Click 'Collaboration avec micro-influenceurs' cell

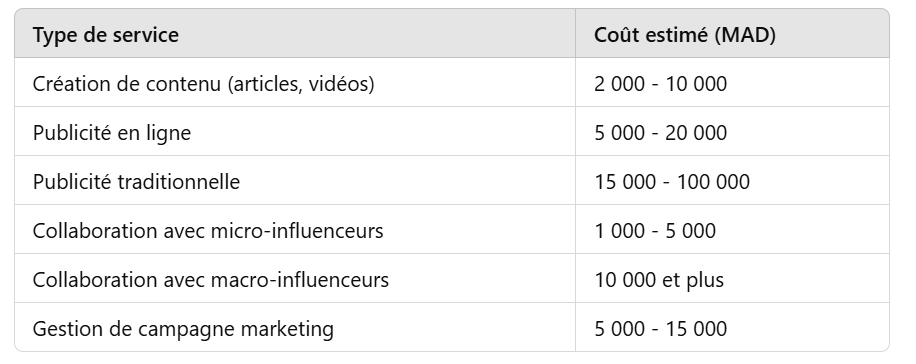pyautogui.click(x=295, y=230)
